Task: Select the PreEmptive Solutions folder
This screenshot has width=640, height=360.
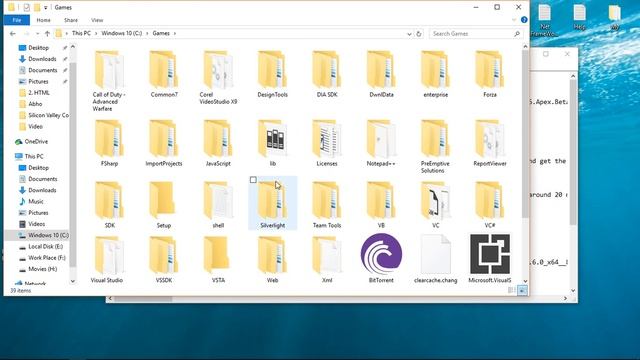Action: [x=436, y=146]
